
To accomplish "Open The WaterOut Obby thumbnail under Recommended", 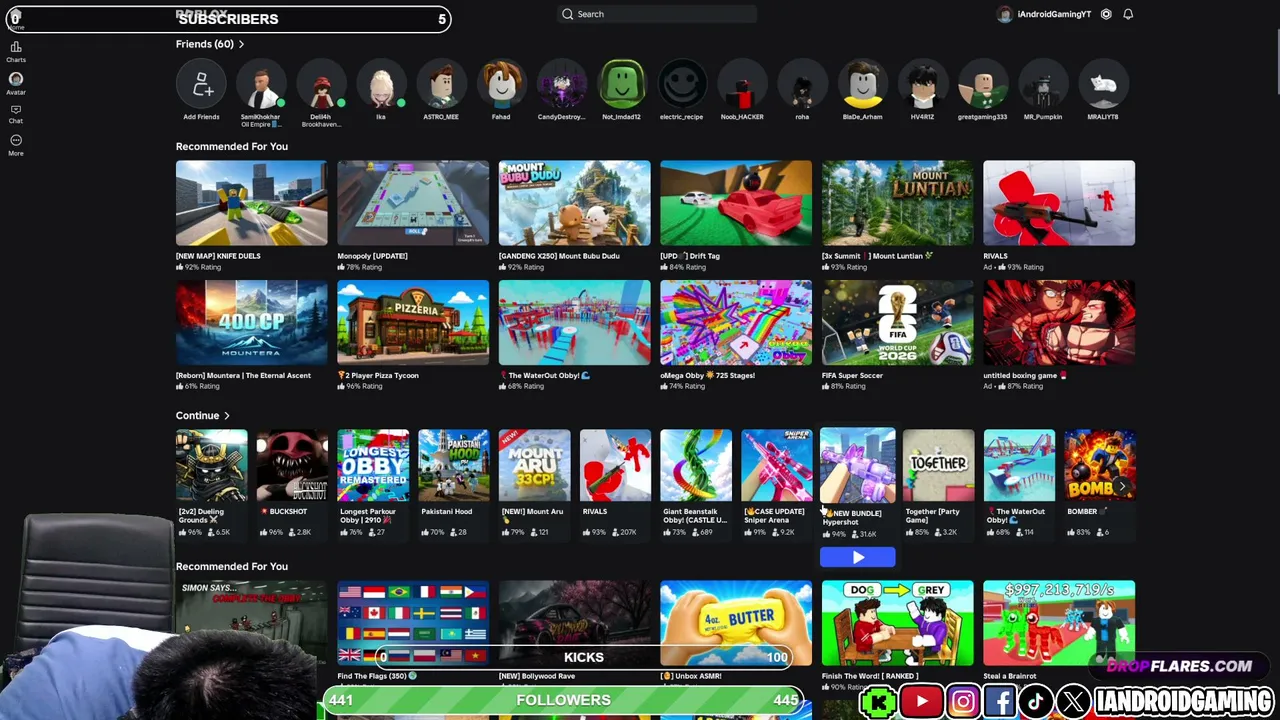I will click(574, 323).
